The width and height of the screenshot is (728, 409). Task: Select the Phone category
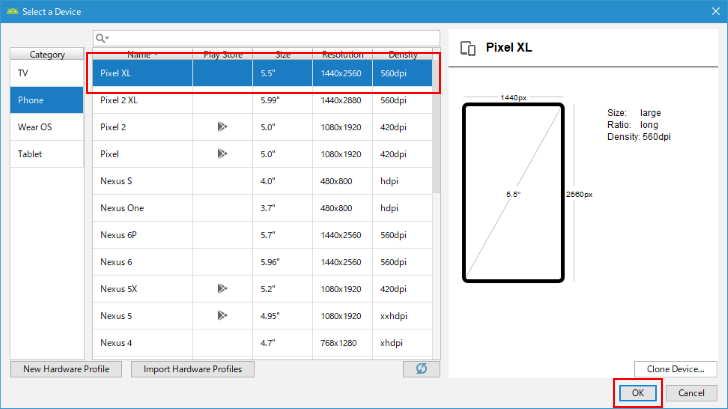point(46,100)
